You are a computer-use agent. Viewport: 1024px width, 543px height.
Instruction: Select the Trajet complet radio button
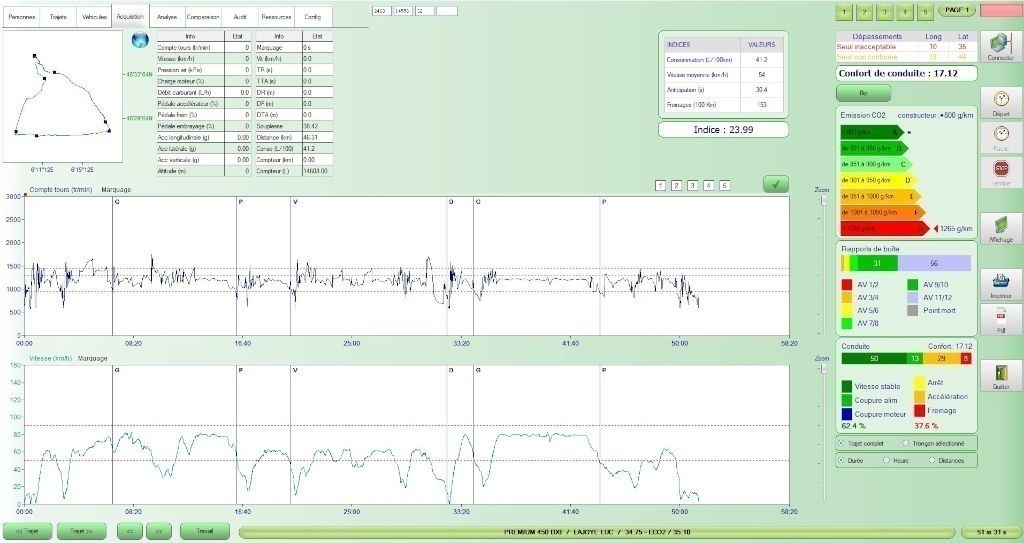coord(840,442)
